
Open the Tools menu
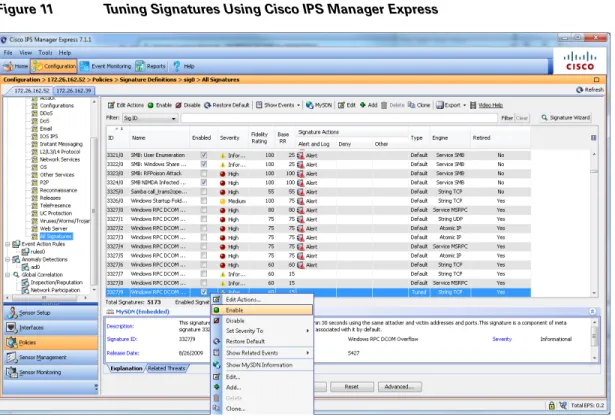[45, 53]
